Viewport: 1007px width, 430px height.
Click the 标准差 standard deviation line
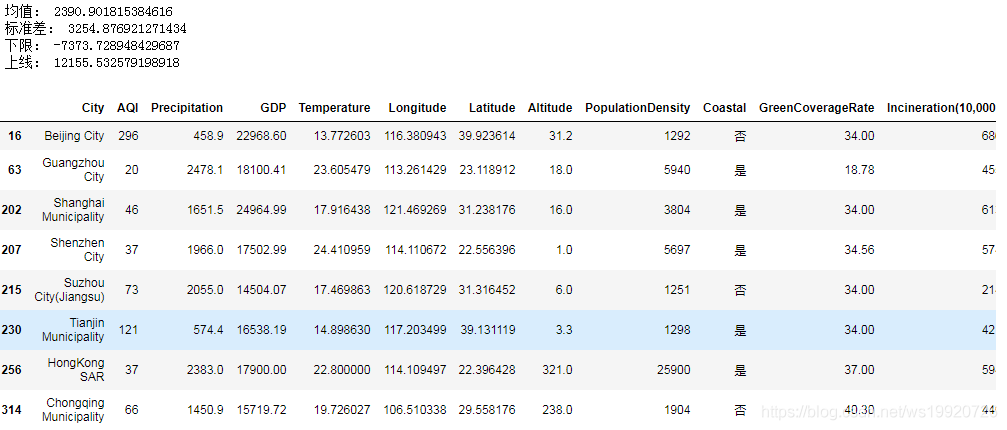point(95,28)
